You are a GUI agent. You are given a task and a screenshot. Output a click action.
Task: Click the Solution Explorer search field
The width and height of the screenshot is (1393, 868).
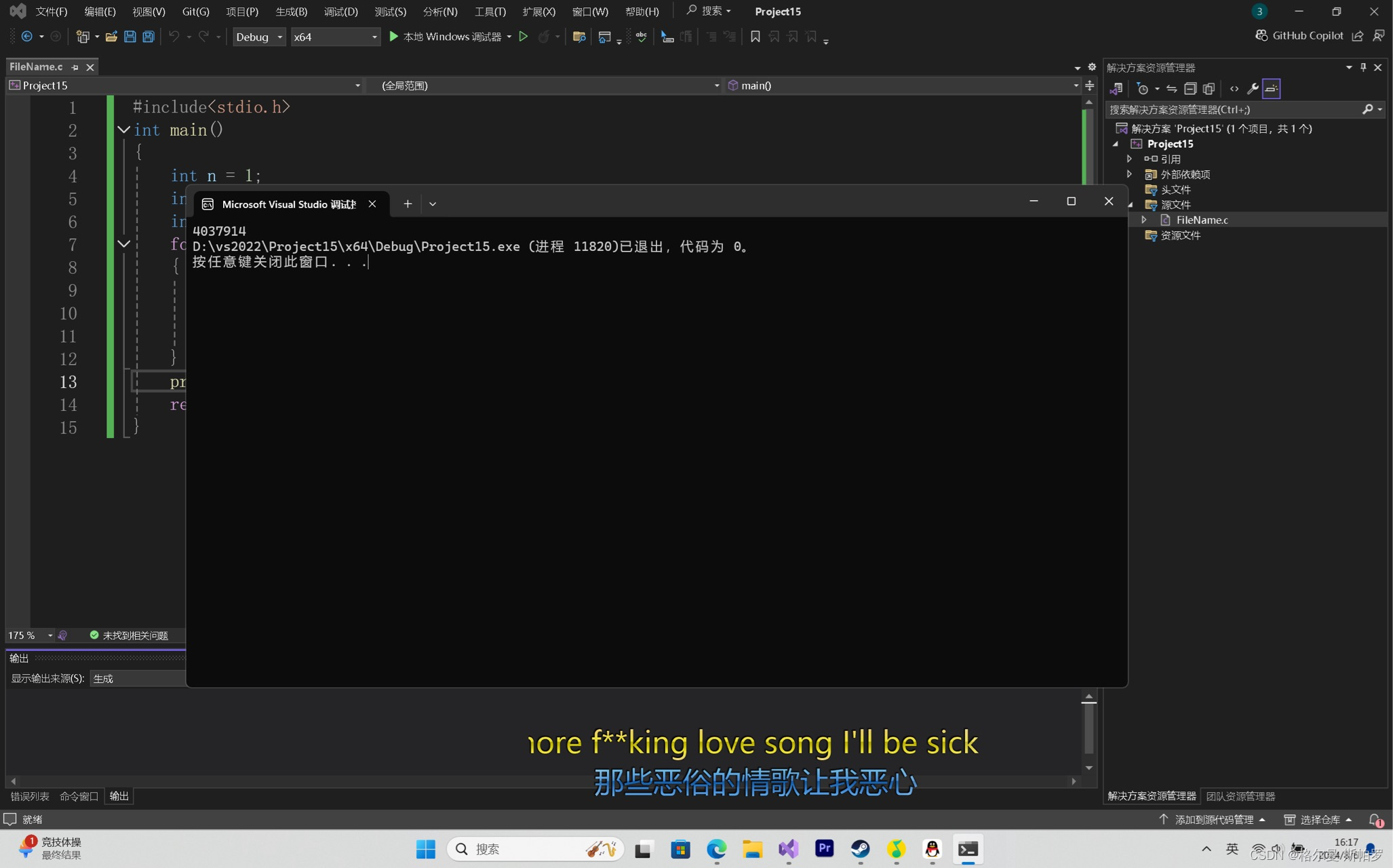pos(1234,109)
